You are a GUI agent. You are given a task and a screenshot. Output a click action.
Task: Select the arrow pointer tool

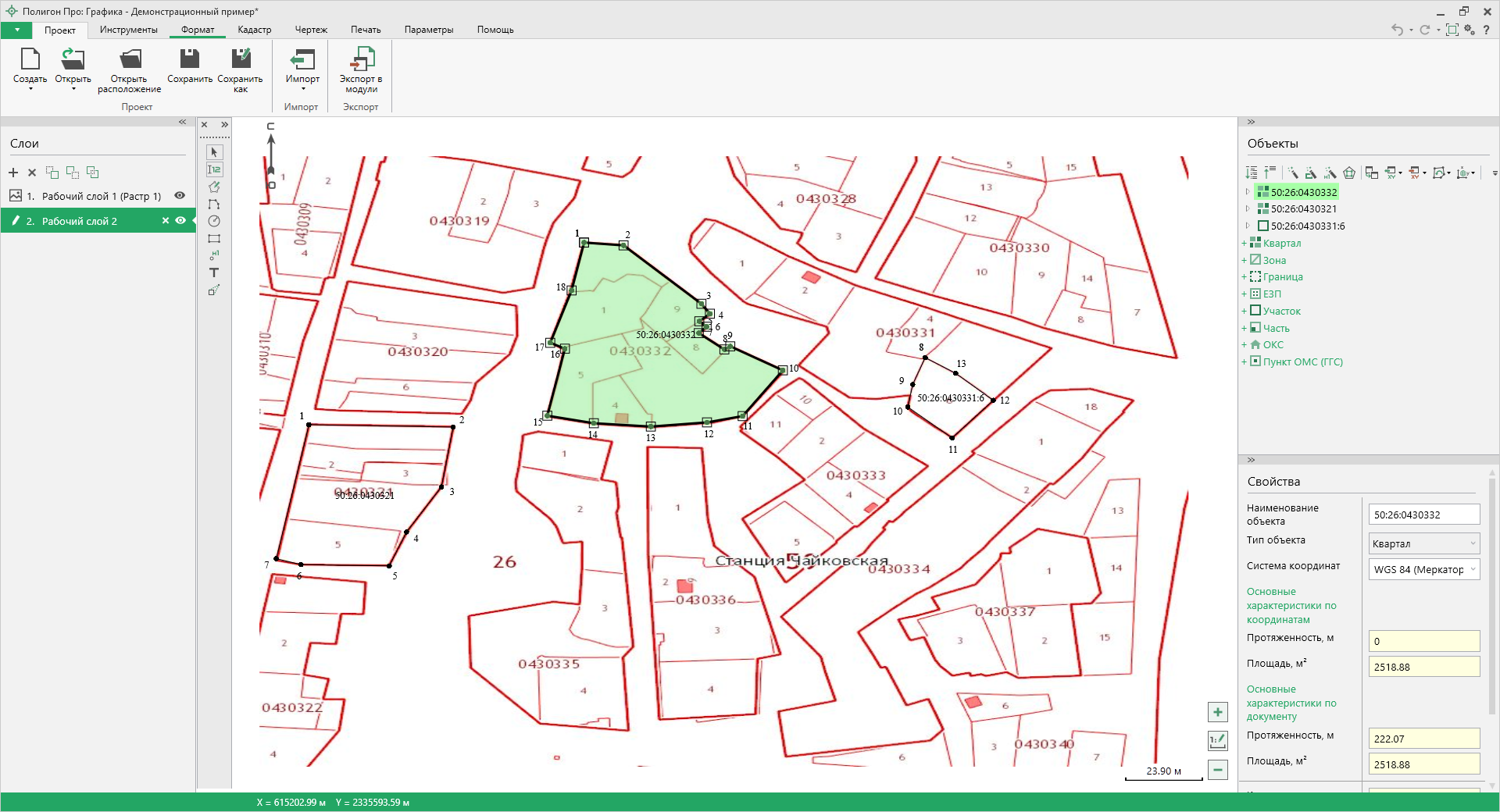click(214, 152)
